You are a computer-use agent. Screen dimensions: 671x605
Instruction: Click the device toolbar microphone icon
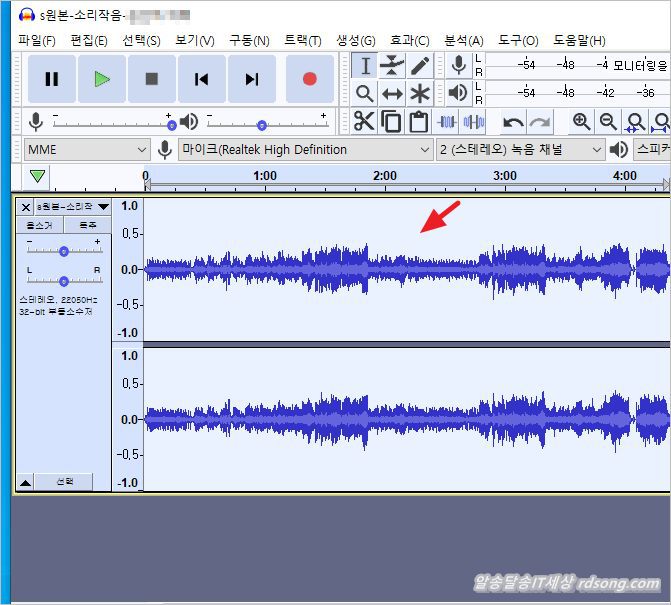(x=165, y=150)
